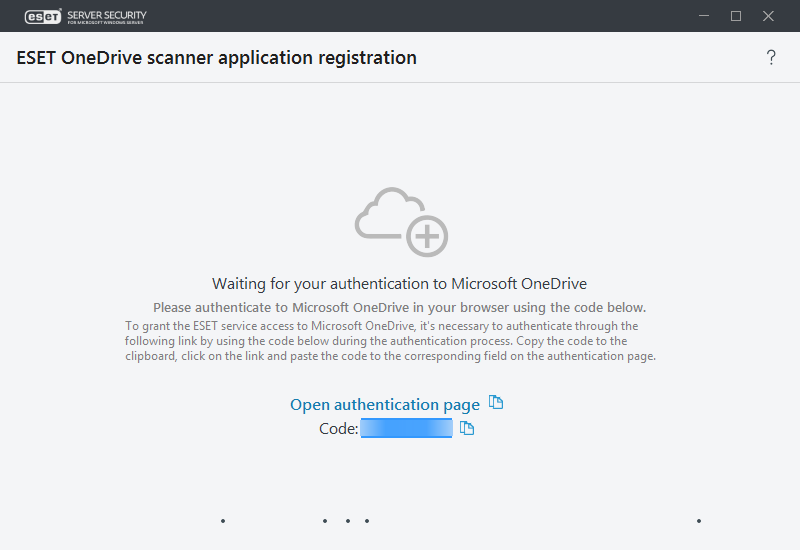Select the blurred authentication code field
The width and height of the screenshot is (800, 550).
[407, 428]
